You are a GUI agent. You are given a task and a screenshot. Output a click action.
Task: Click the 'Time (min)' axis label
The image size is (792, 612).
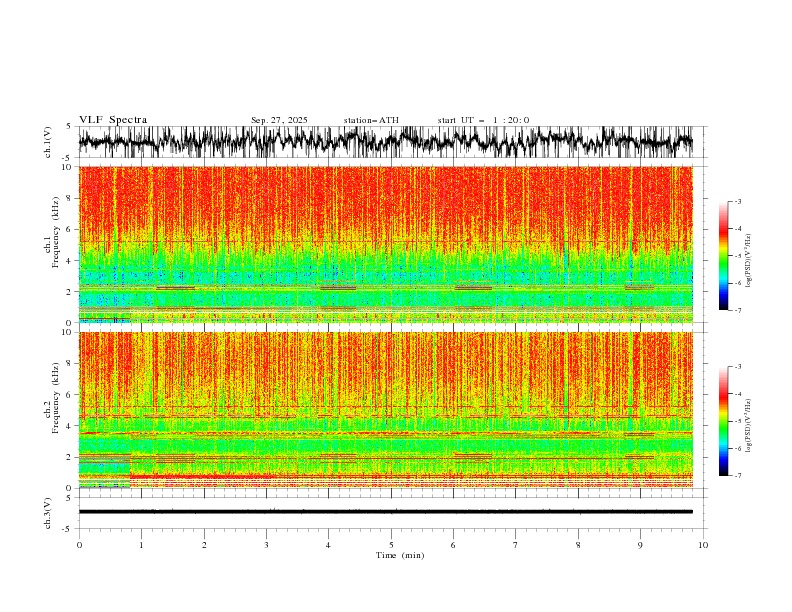coord(400,555)
